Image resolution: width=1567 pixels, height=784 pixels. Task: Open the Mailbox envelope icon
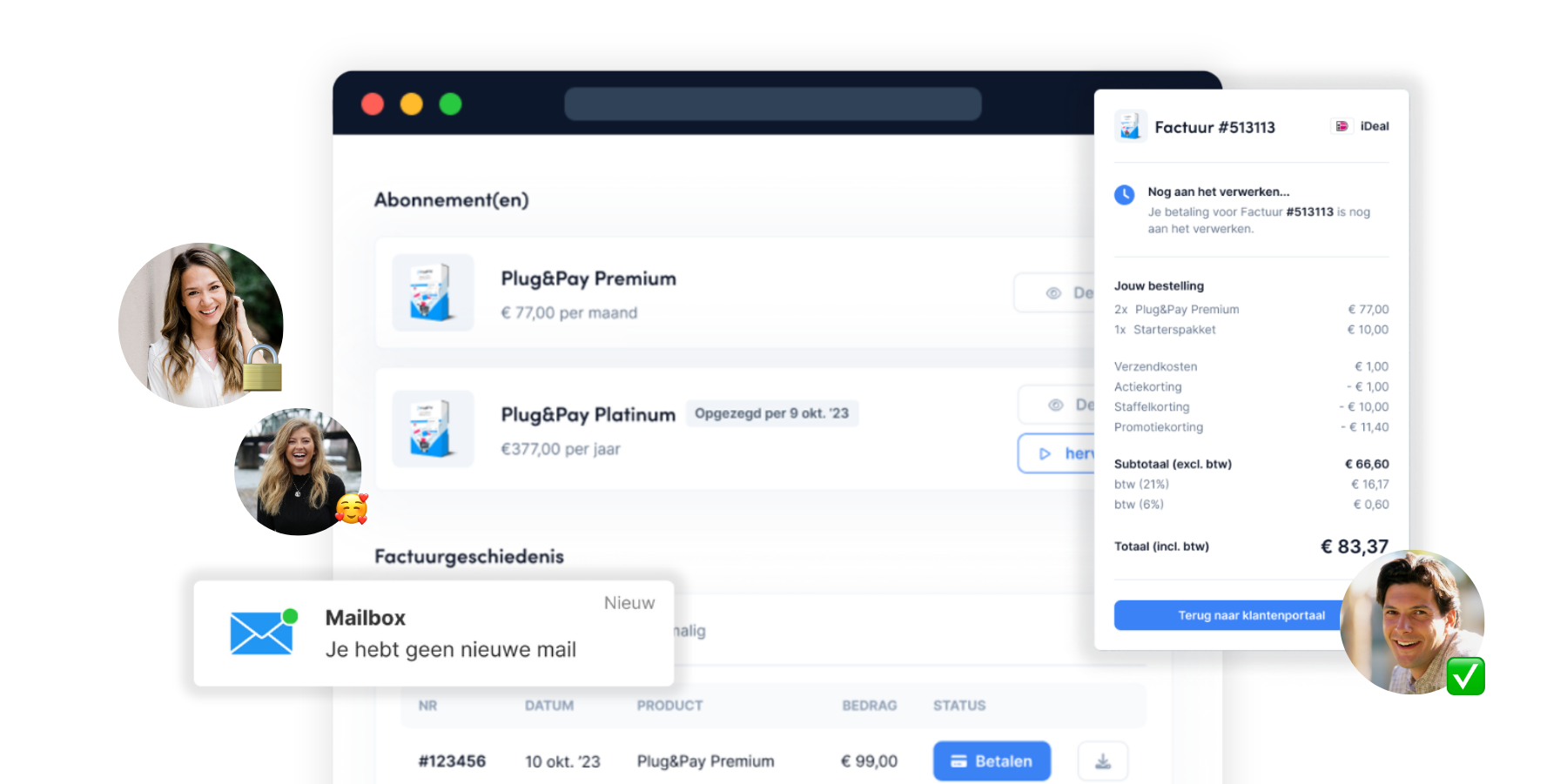(x=261, y=633)
